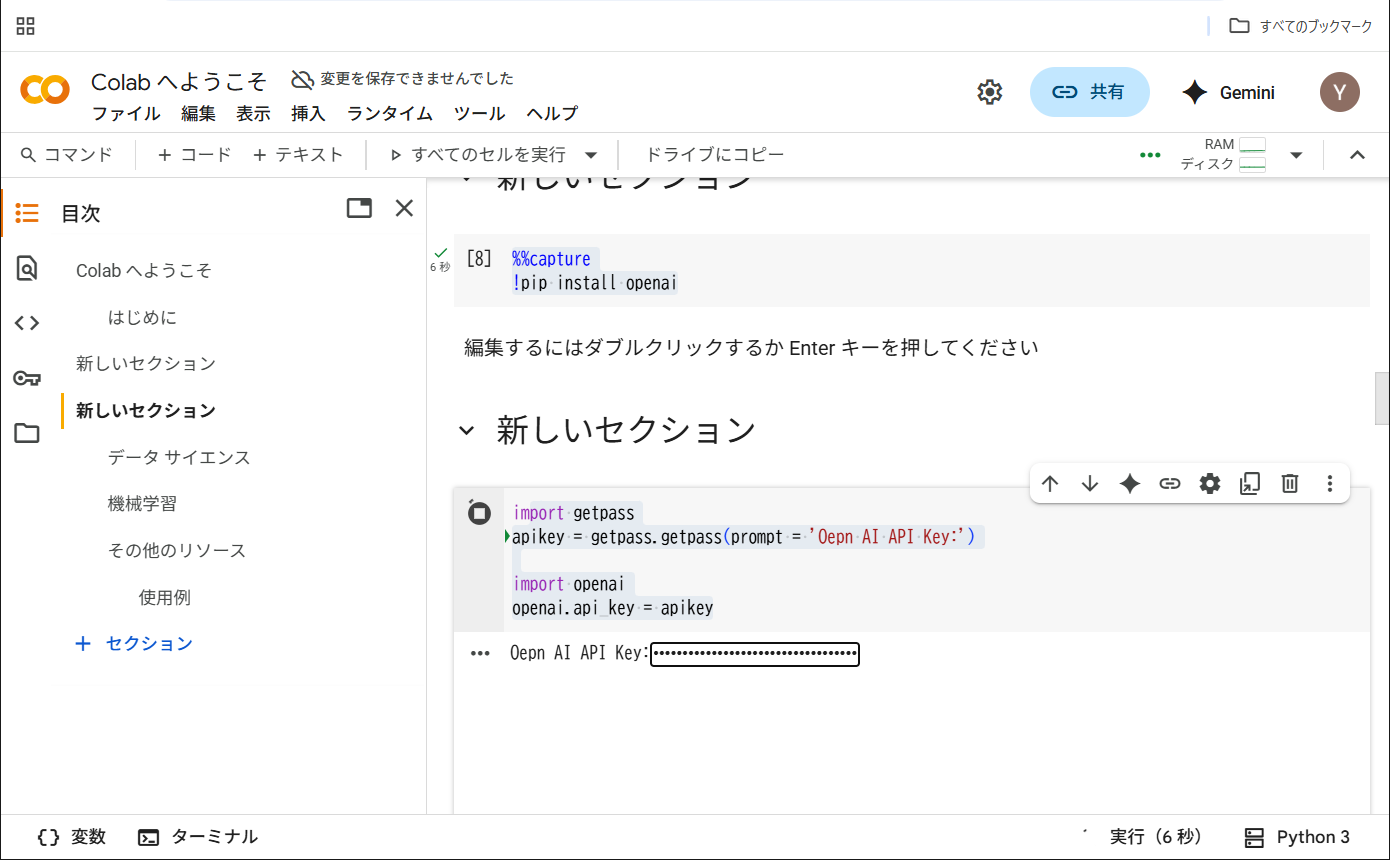This screenshot has width=1390, height=860.
Task: Toggle the table of contents (目次) panel icon
Action: [x=27, y=213]
